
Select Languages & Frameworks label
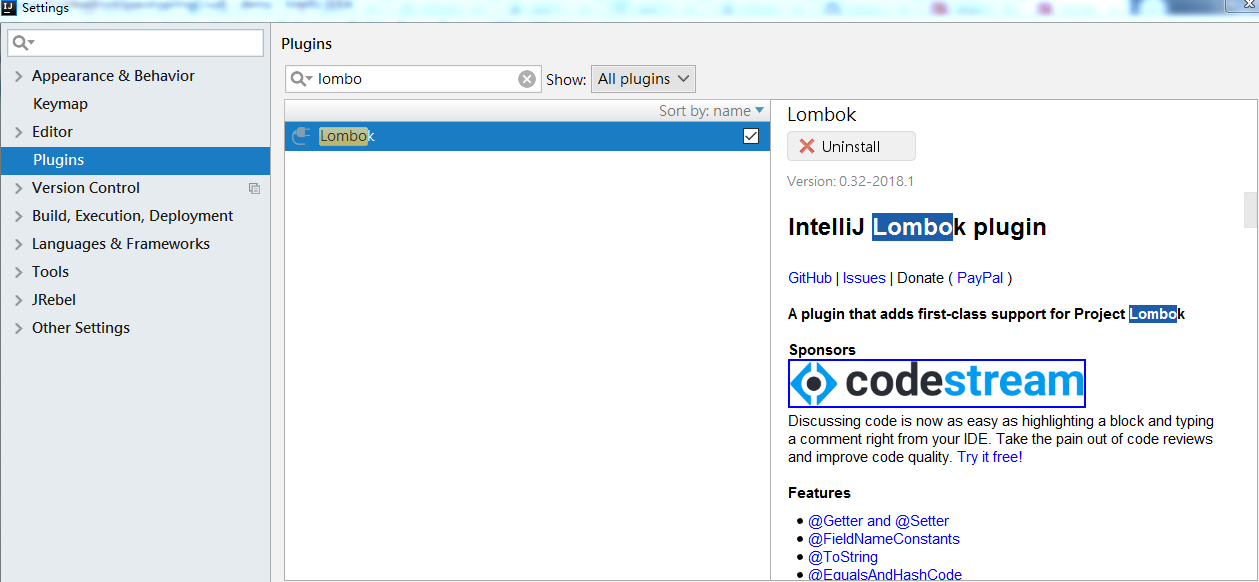click(121, 244)
